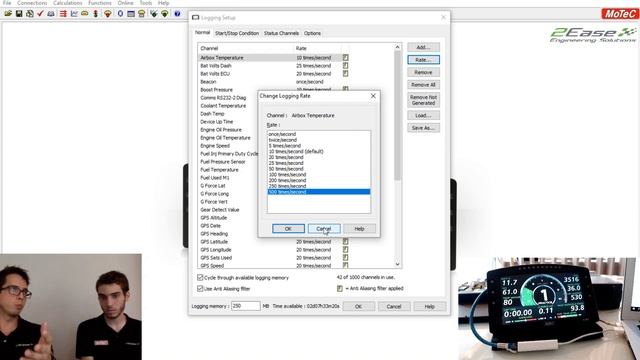Click channel list scrollbar up arrow
The image size is (640, 360).
[398, 47]
